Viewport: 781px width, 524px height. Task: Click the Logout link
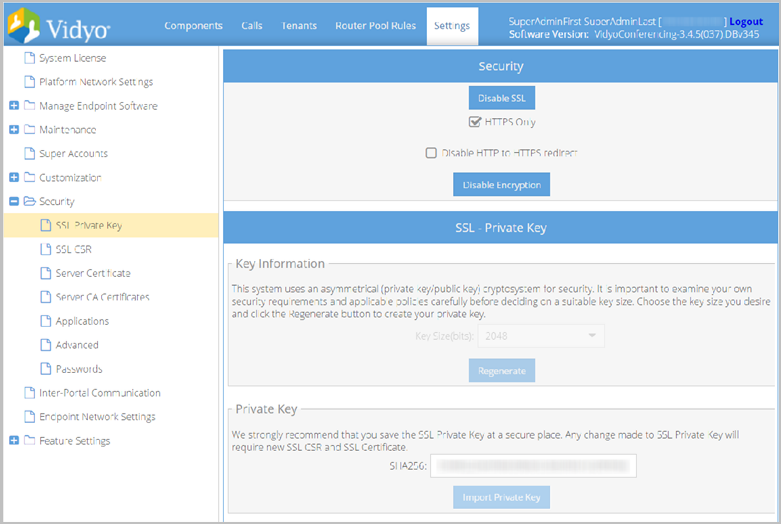pos(746,21)
